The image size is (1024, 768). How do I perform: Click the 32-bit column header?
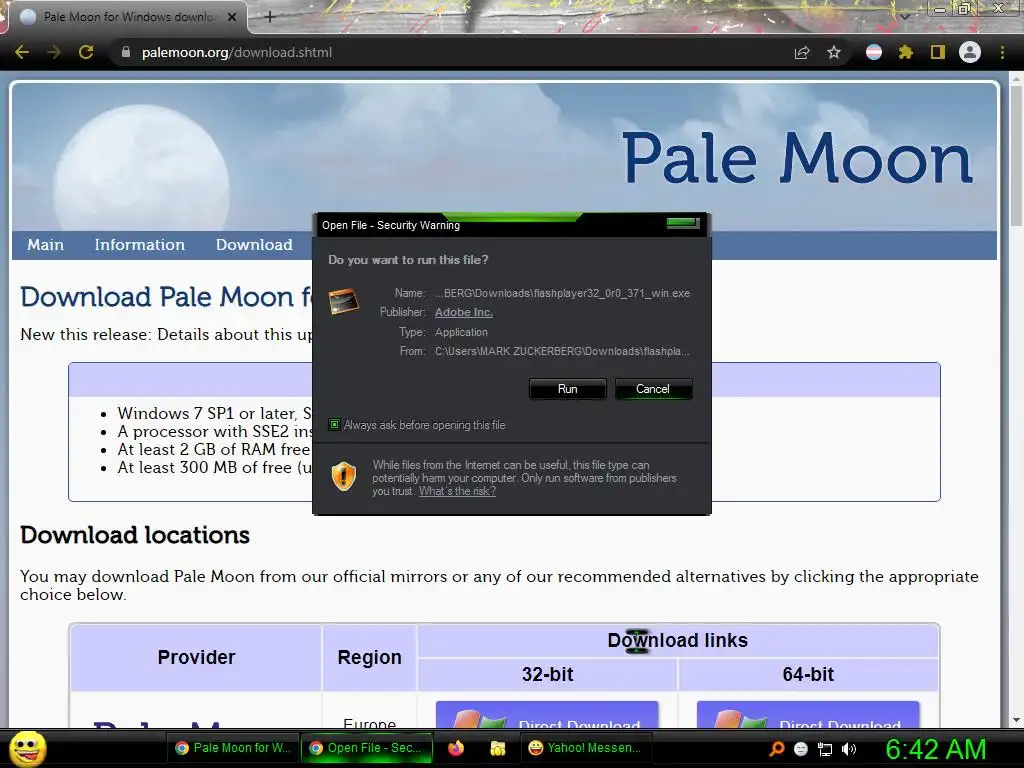547,674
